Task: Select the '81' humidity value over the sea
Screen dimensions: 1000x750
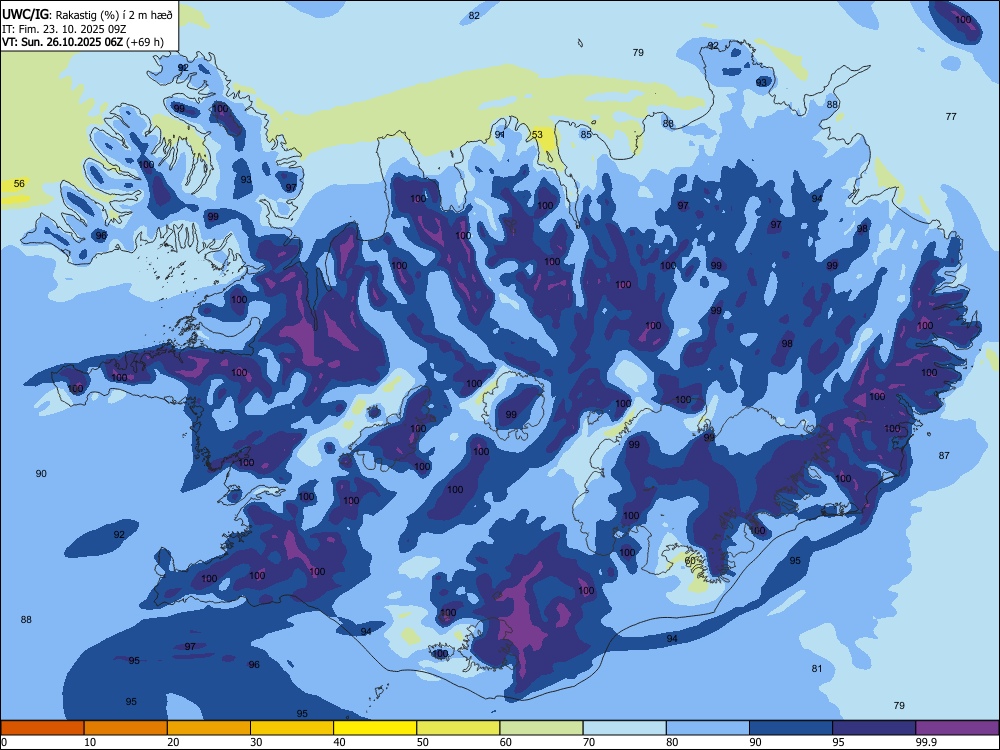Action: click(x=817, y=669)
